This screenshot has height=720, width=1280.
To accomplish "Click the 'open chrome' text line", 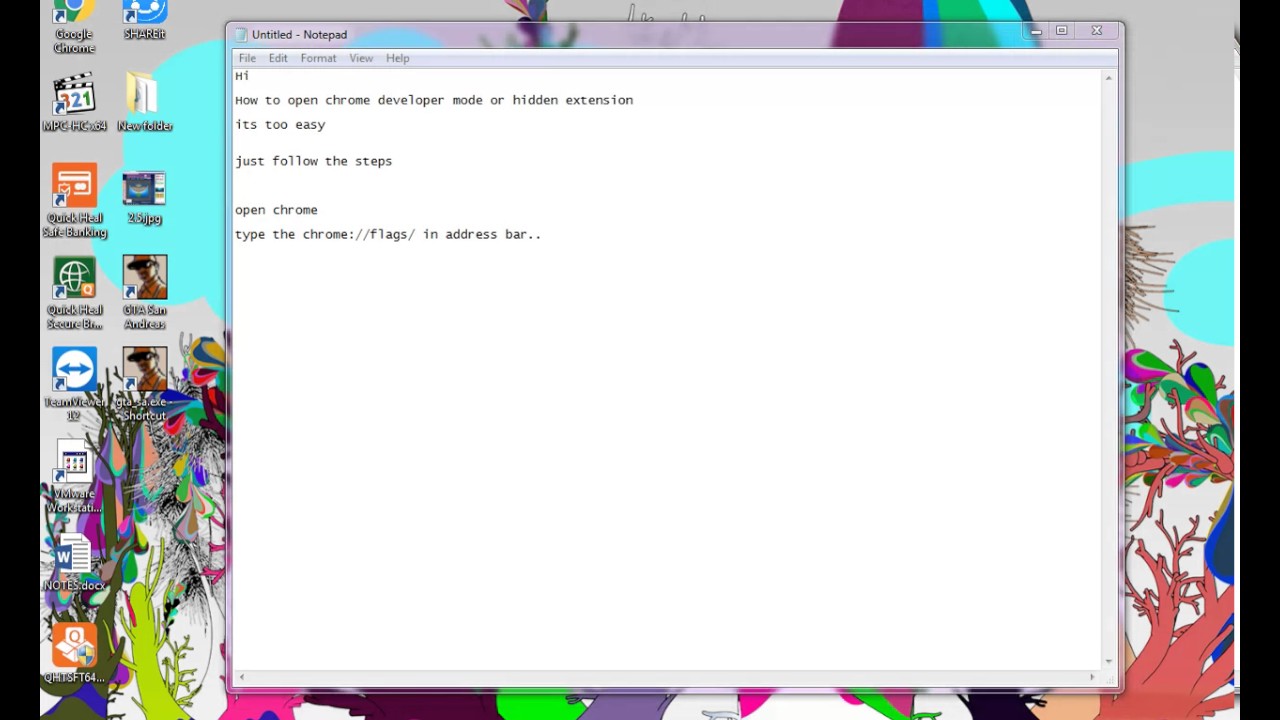I will click(276, 210).
